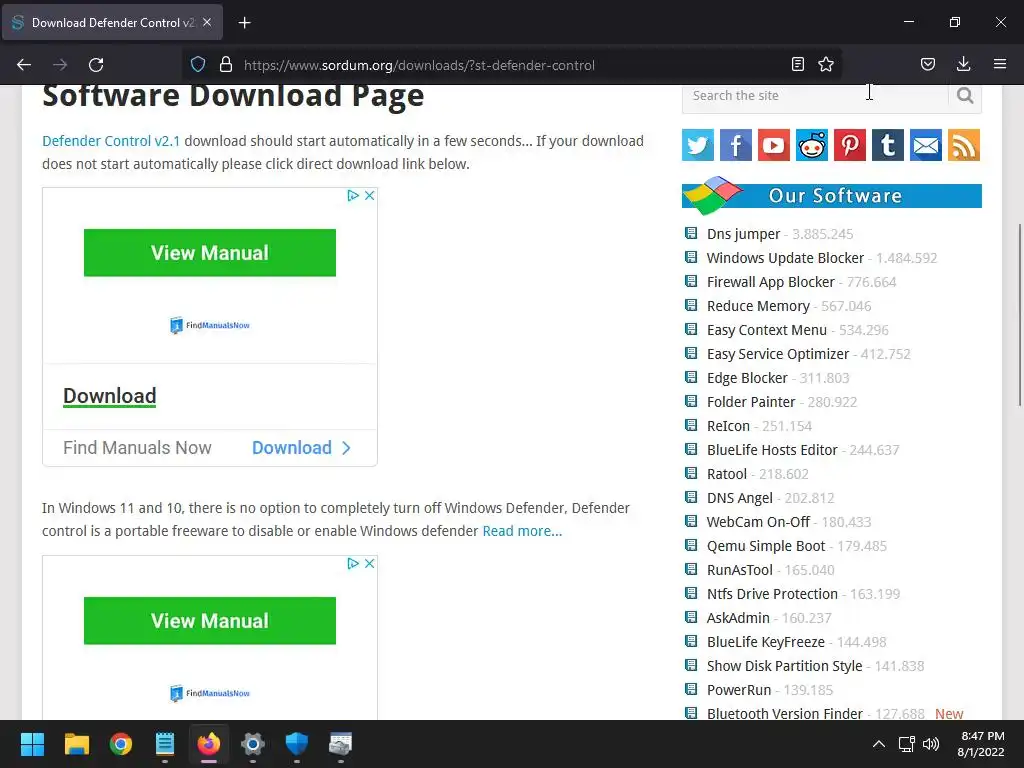Image resolution: width=1024 pixels, height=768 pixels.
Task: Open a new tab with plus button
Action: [244, 23]
